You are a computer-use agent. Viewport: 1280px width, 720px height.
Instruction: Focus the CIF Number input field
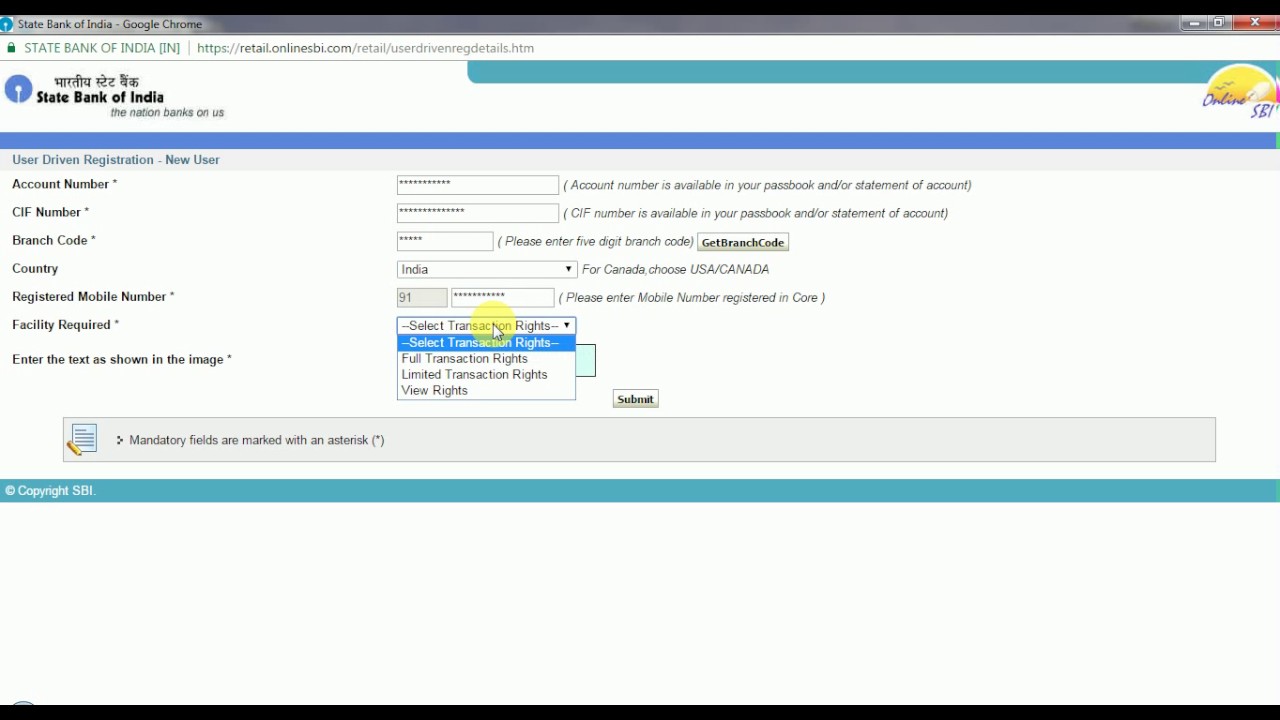[477, 213]
